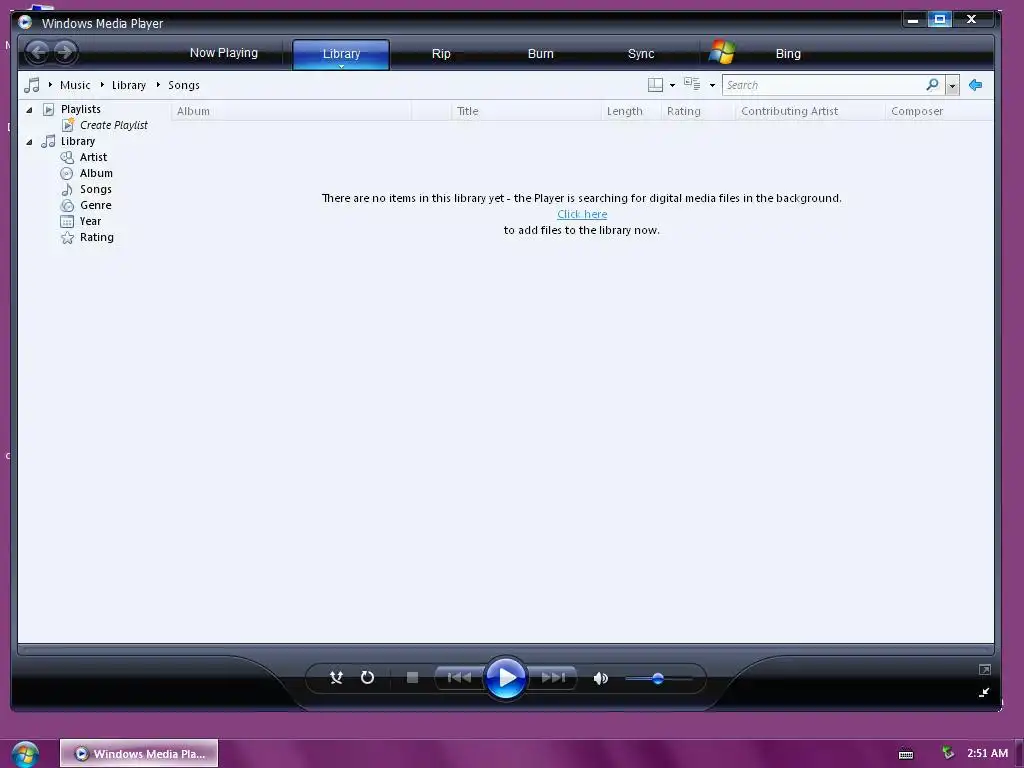The height and width of the screenshot is (768, 1024).
Task: Click the Genre icon in the tree
Action: pos(67,206)
